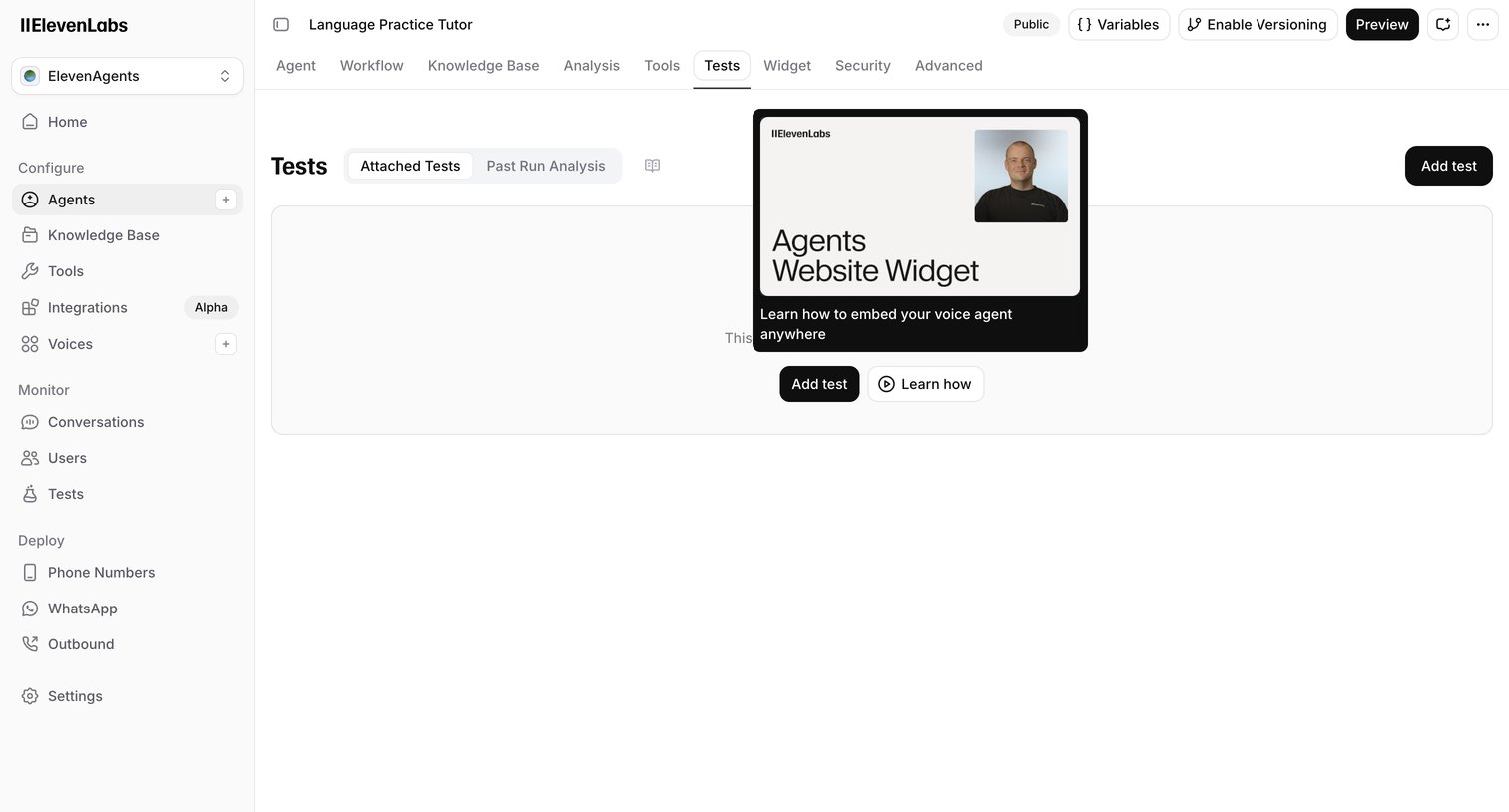Switch to the Tools tab
This screenshot has height=812, width=1509.
point(662,66)
